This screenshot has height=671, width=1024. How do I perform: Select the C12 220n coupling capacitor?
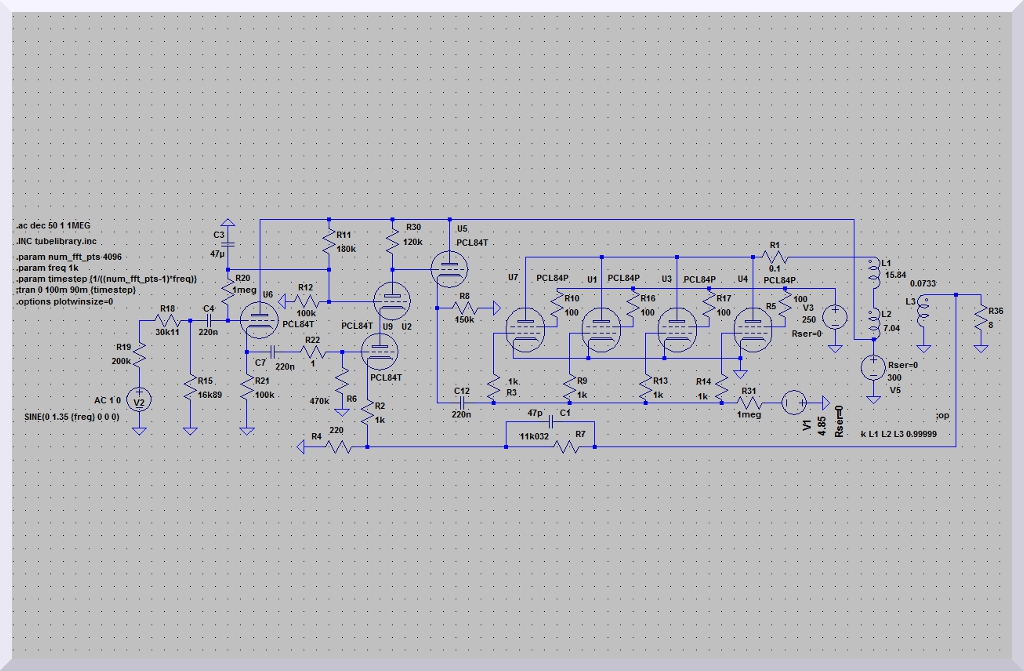(463, 401)
